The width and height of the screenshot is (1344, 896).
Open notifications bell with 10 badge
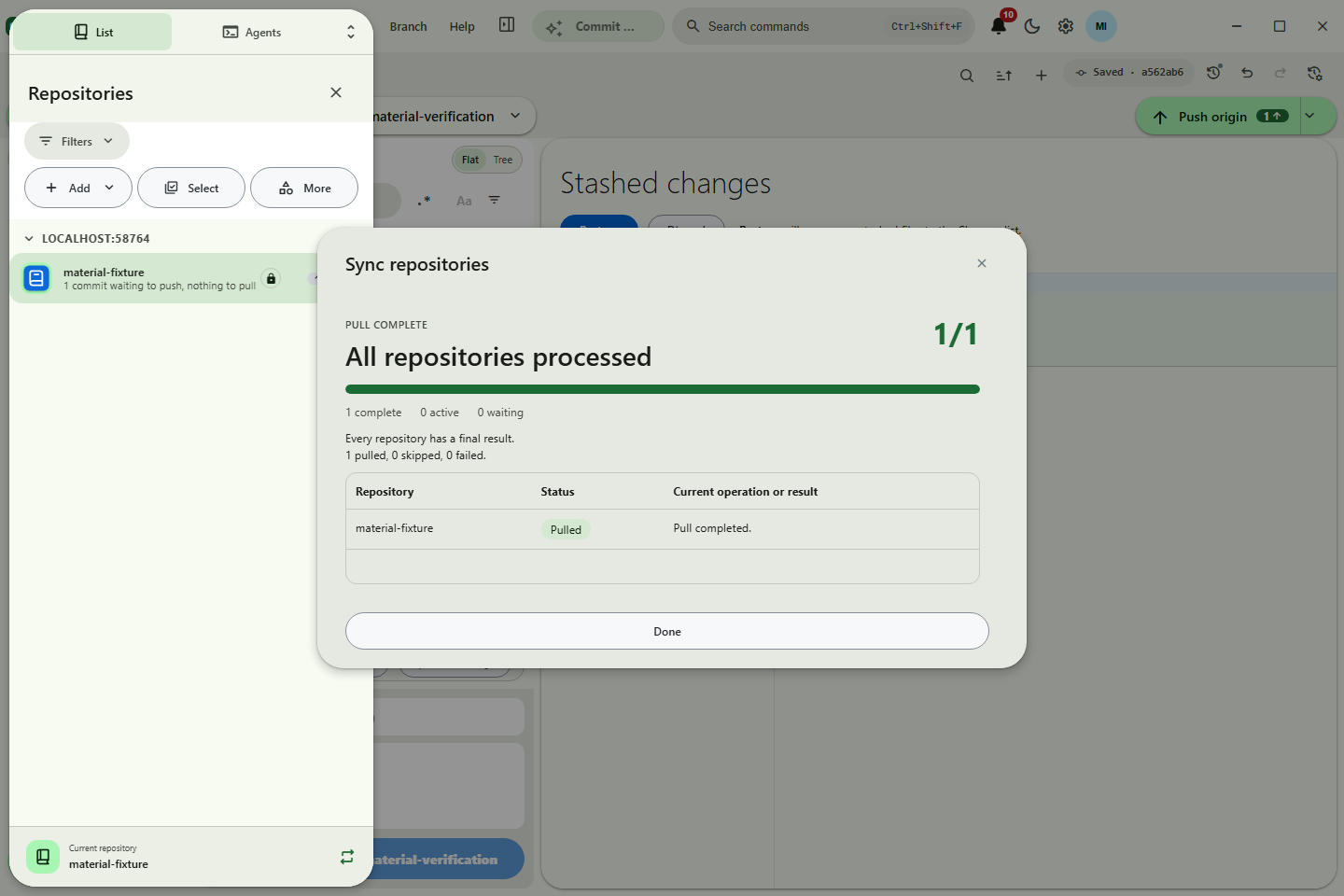tap(999, 25)
